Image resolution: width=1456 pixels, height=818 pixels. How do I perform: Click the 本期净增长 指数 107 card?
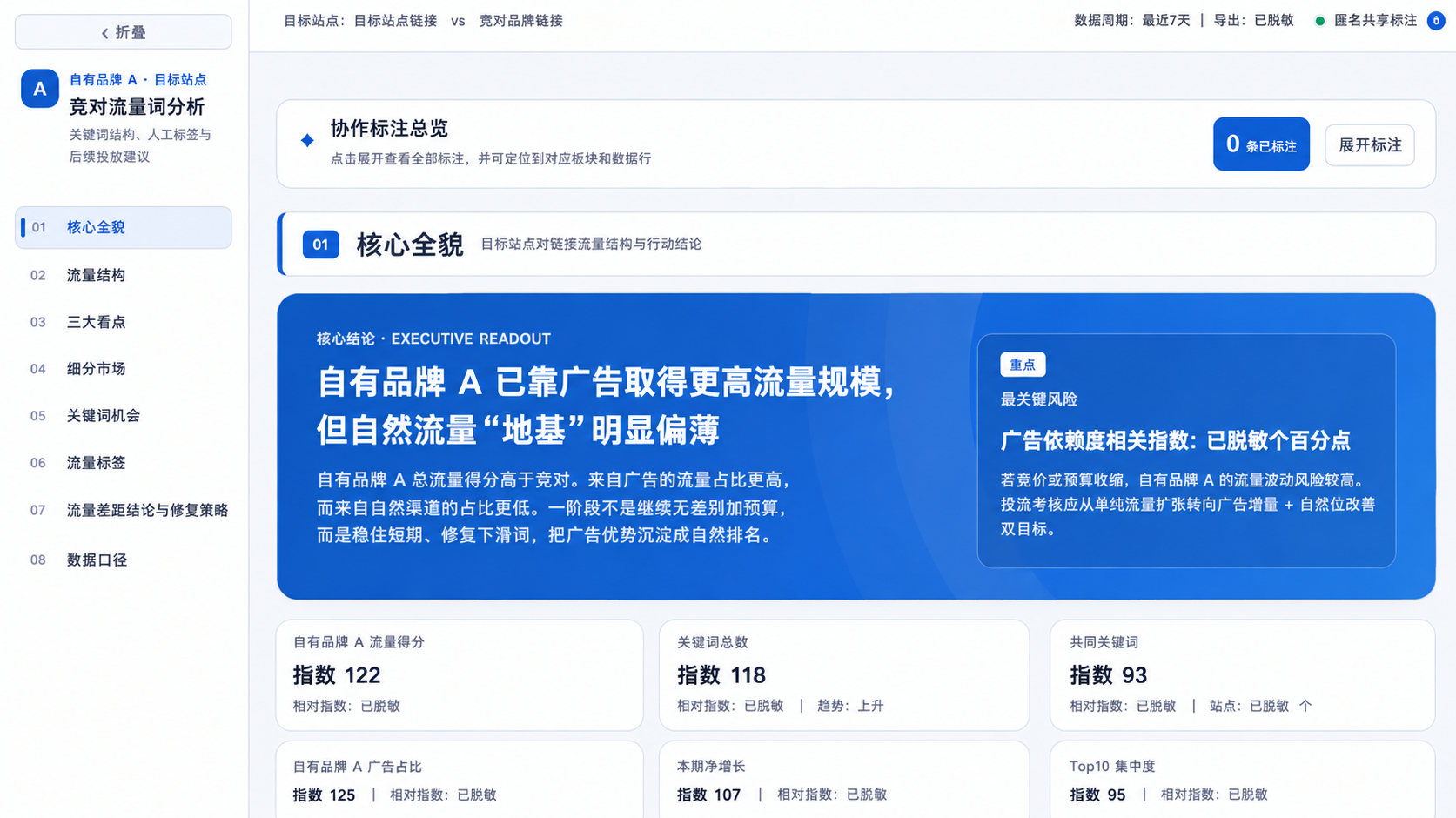[844, 780]
